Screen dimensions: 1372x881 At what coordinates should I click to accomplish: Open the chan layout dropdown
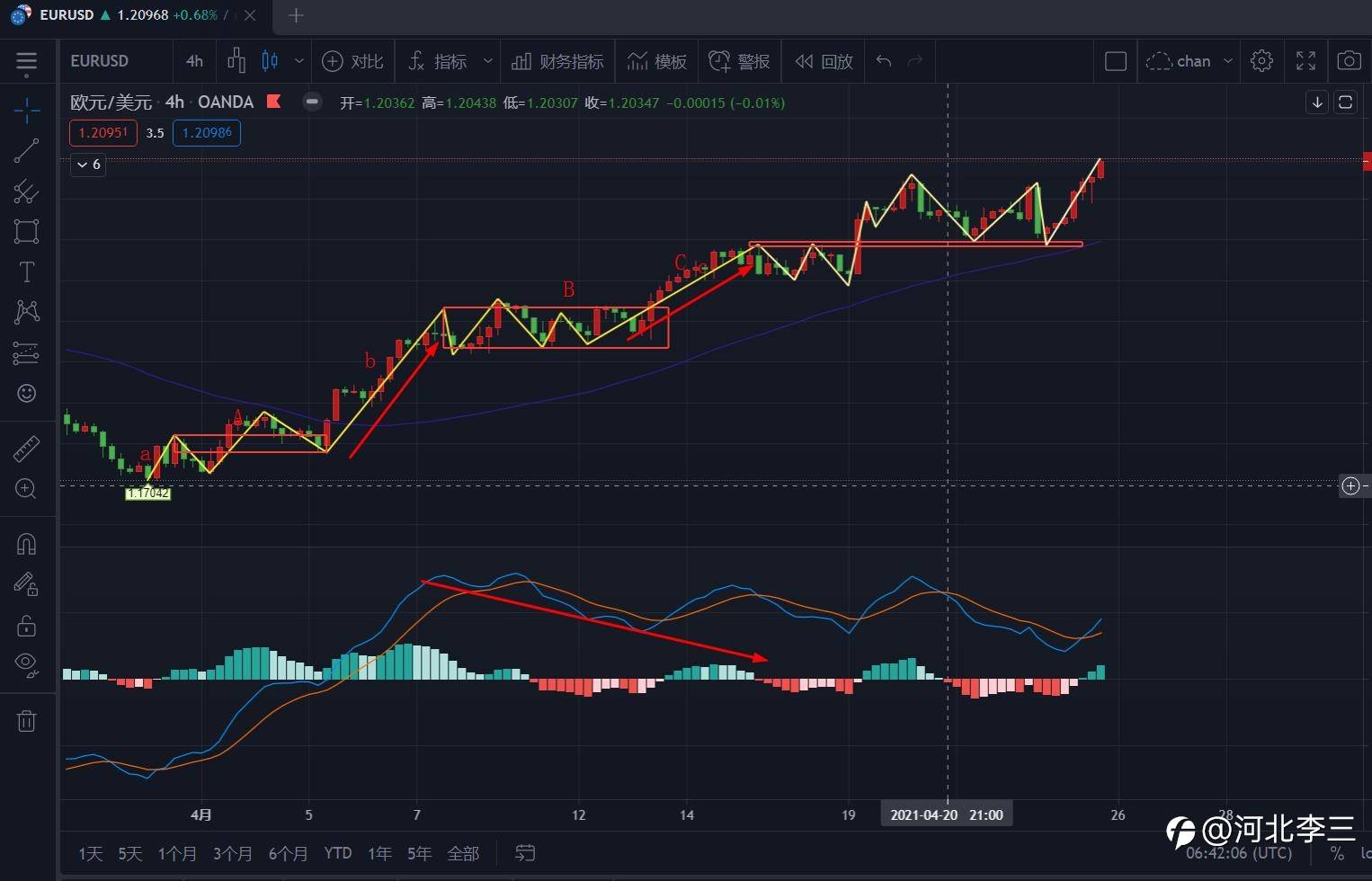point(1228,61)
